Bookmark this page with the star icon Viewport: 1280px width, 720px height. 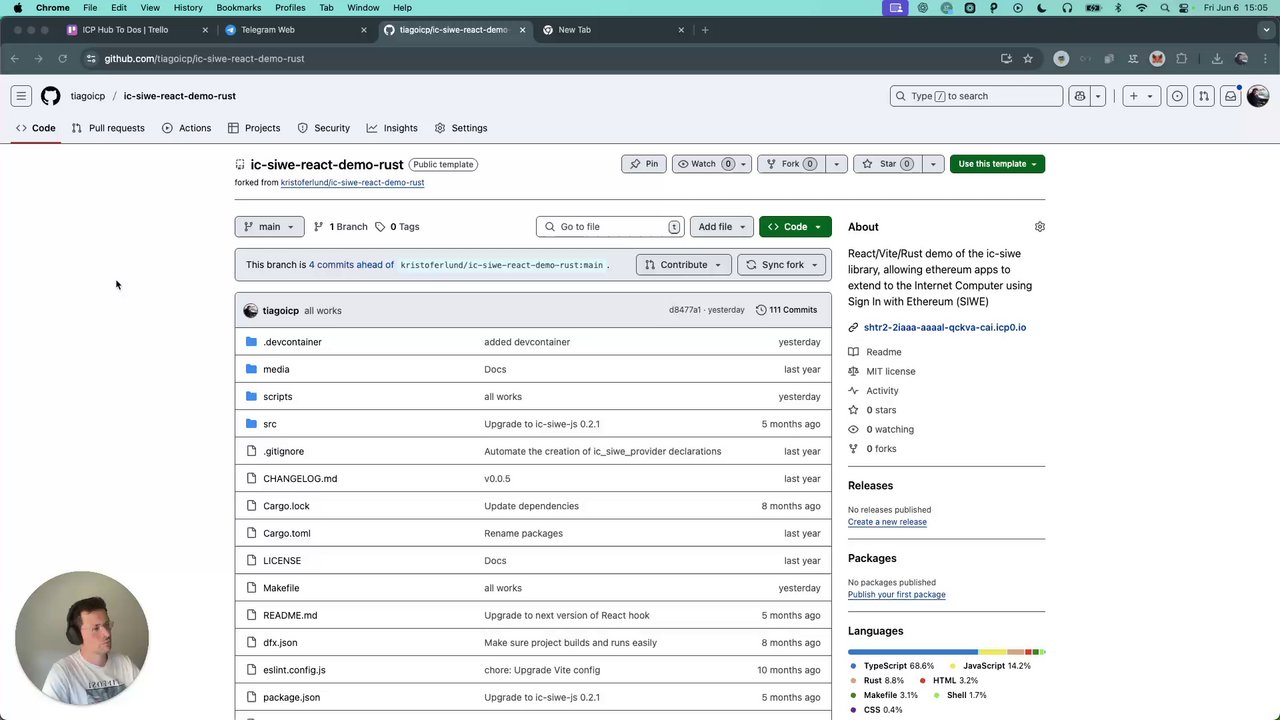point(1028,59)
